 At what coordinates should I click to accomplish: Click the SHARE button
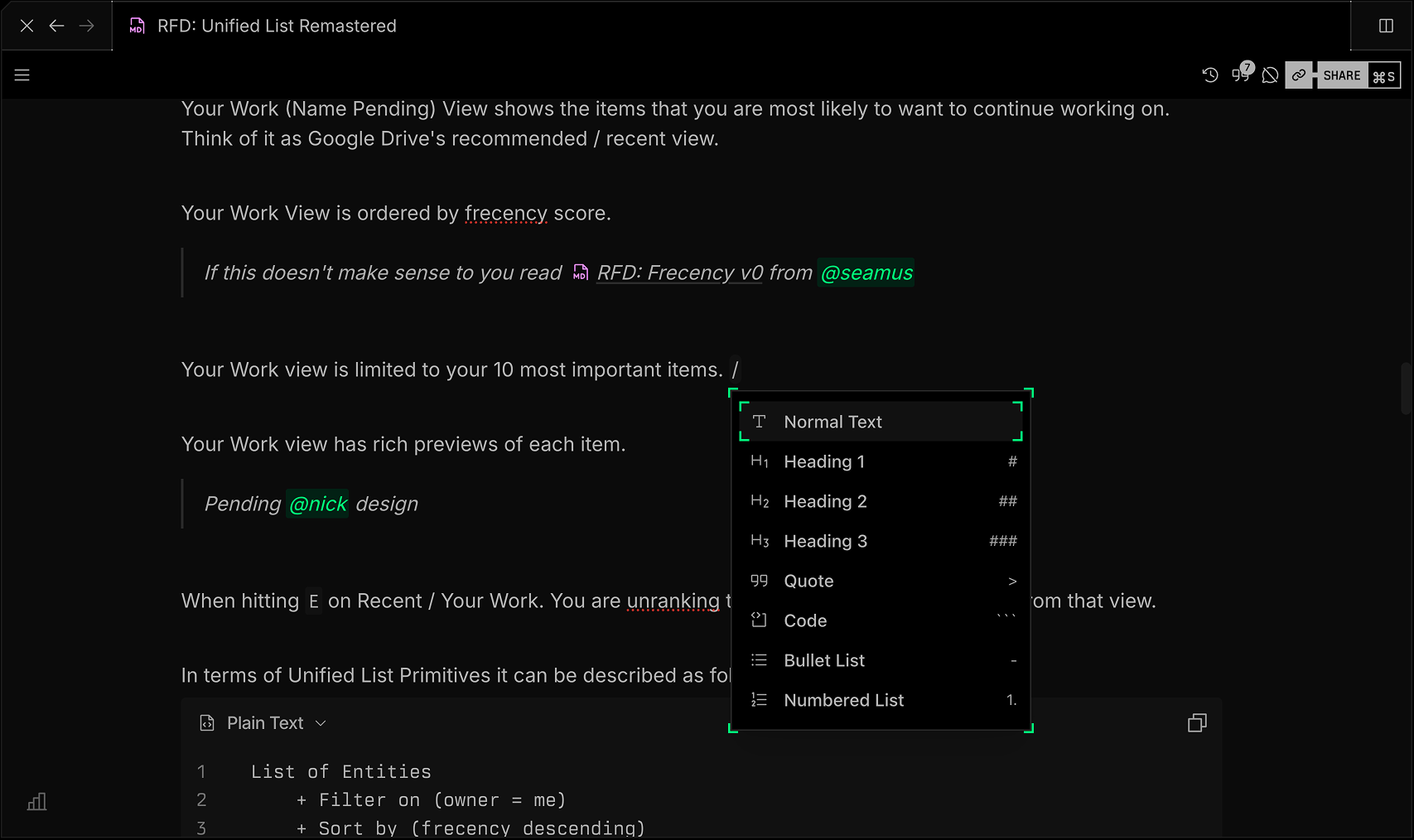[x=1341, y=75]
